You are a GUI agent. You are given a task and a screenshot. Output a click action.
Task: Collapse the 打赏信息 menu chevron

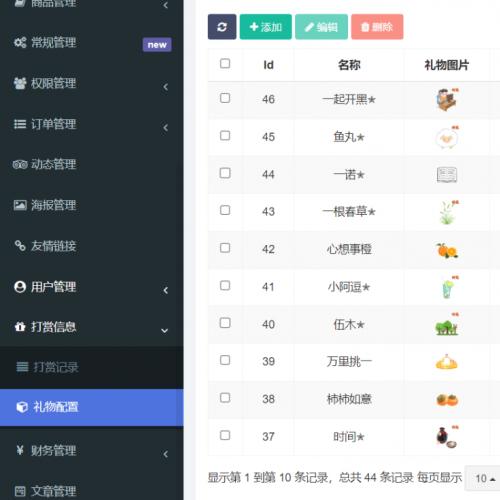pos(164,331)
